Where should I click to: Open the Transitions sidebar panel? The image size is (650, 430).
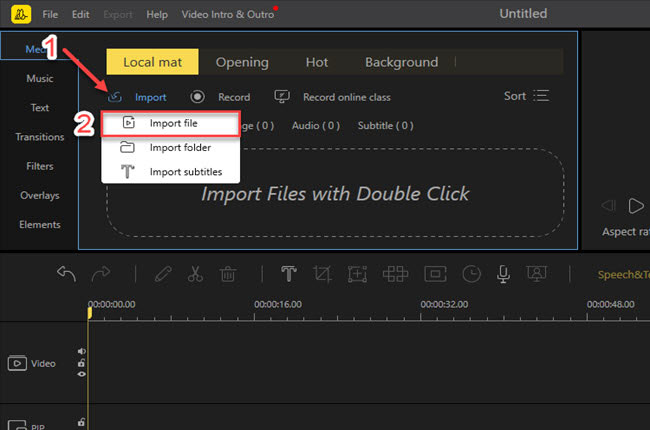tap(40, 137)
